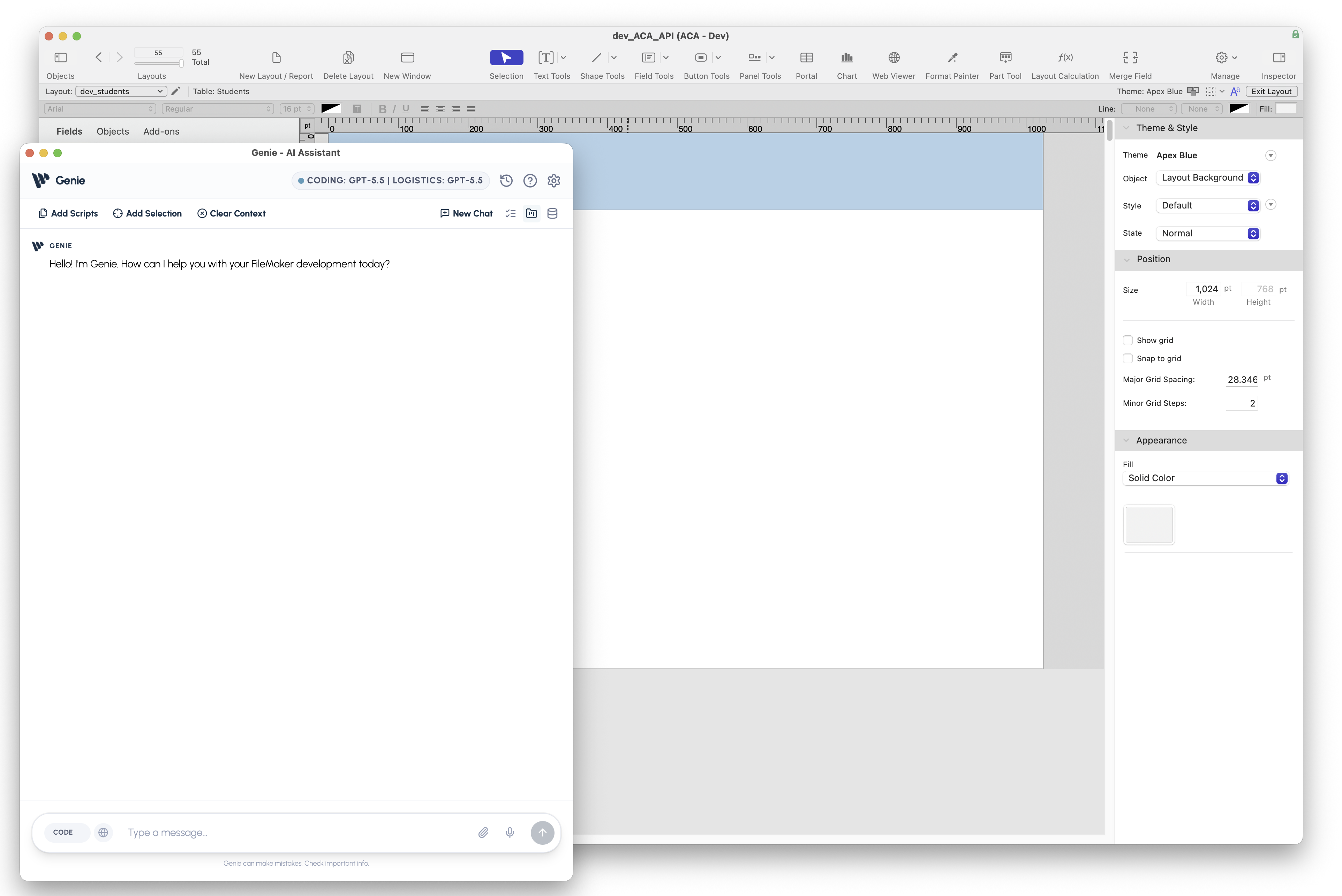The width and height of the screenshot is (1342, 896).
Task: Choose the Chart tool
Action: click(x=846, y=58)
